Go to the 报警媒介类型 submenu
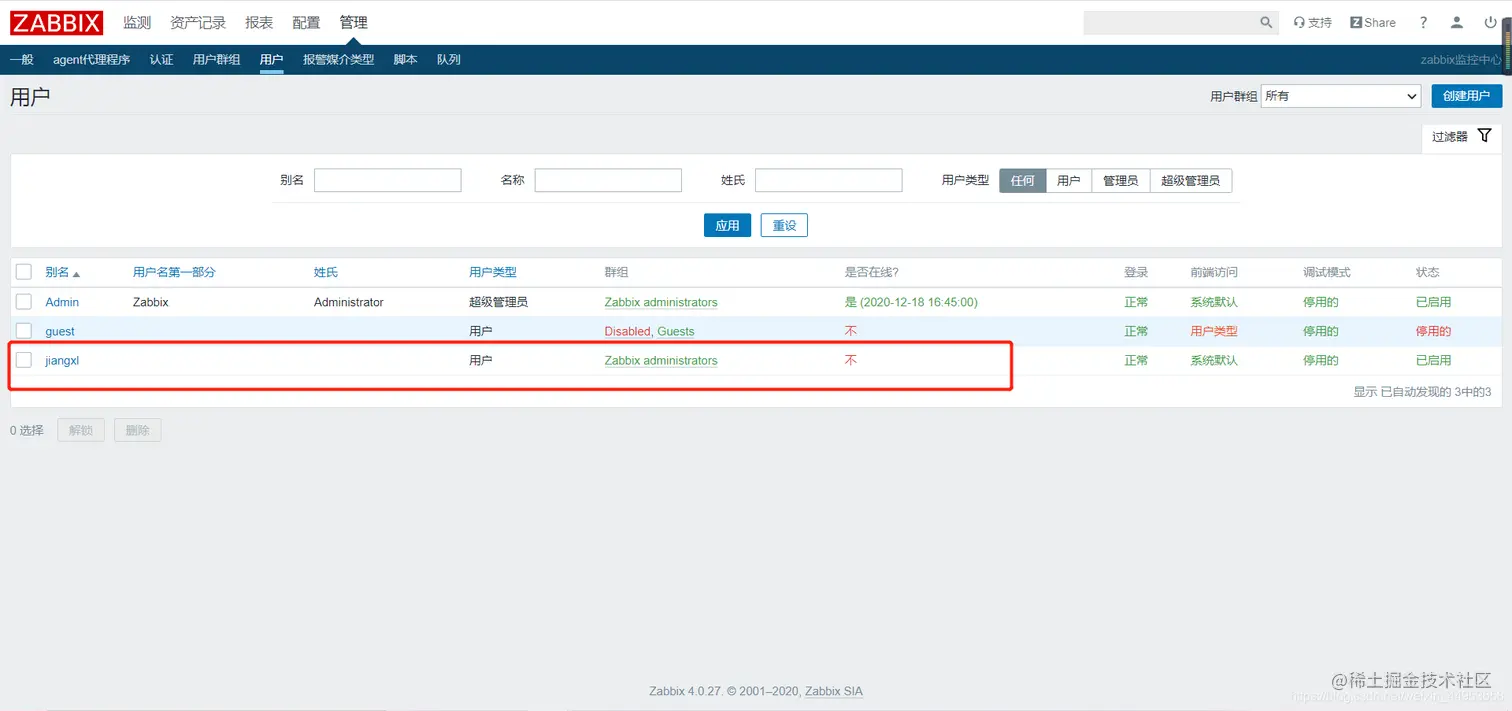 click(338, 60)
